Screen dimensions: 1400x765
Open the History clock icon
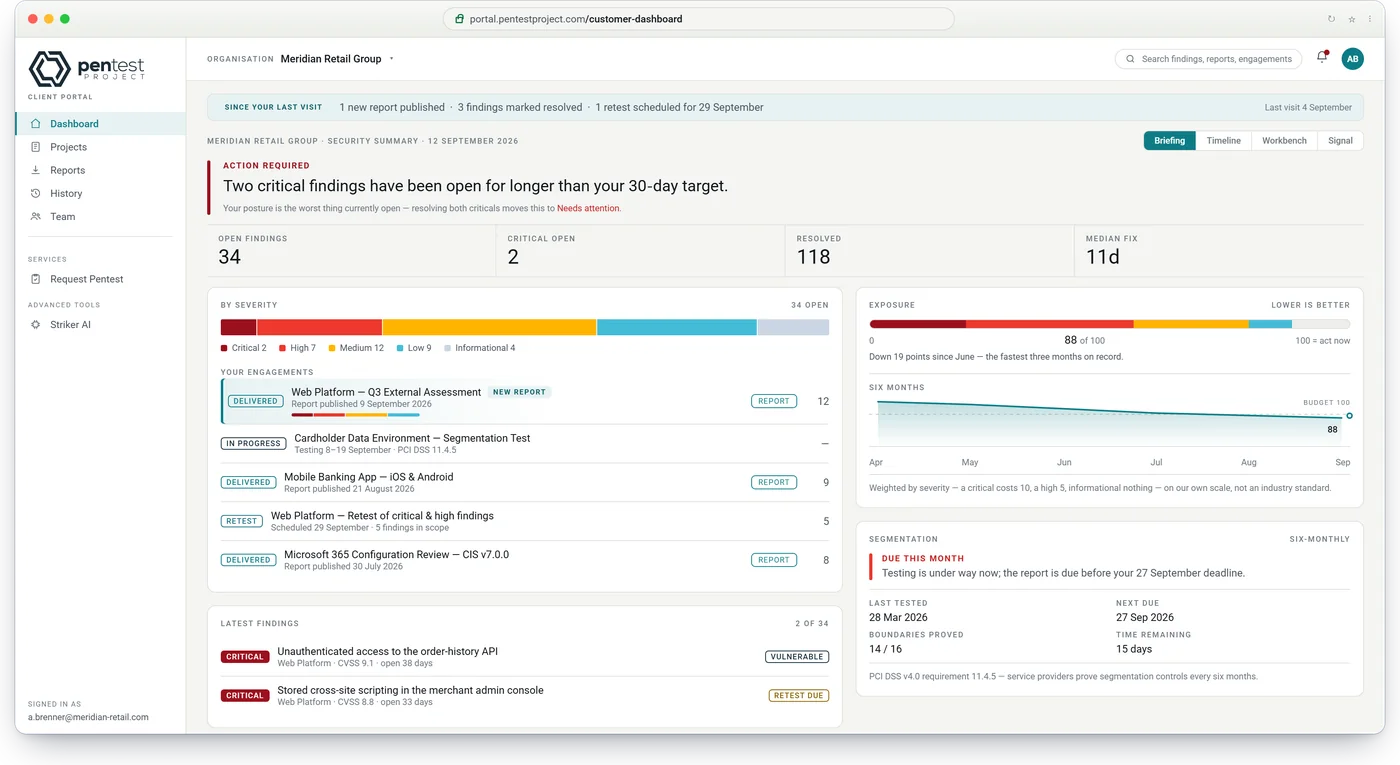36,193
